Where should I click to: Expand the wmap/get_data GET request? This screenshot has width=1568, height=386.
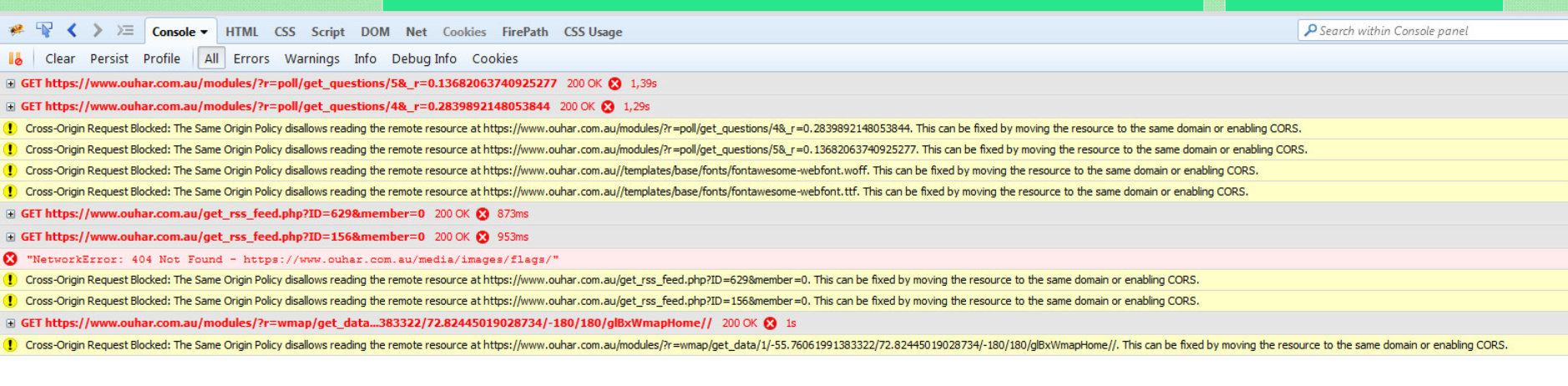10,323
